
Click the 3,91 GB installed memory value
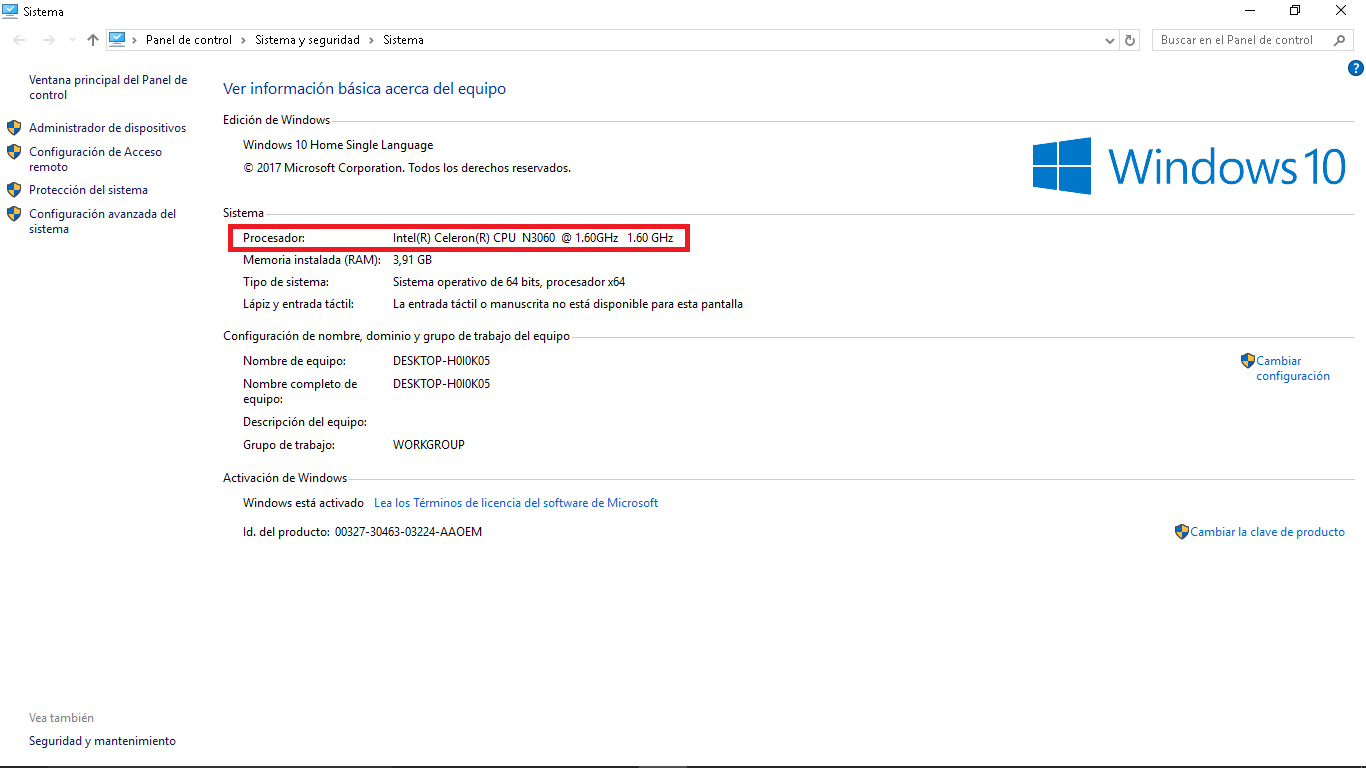[x=412, y=260]
